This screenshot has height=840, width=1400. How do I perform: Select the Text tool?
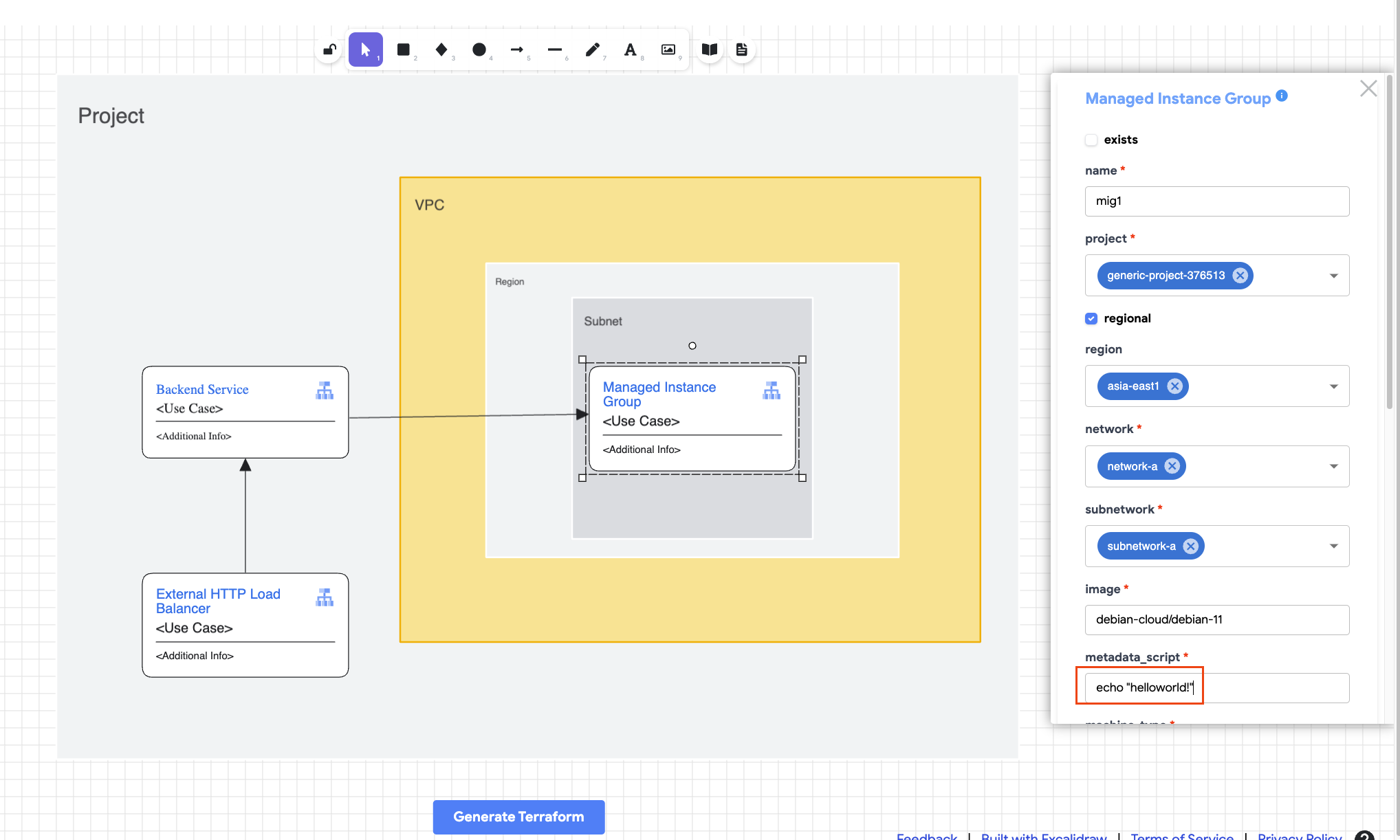pyautogui.click(x=630, y=49)
